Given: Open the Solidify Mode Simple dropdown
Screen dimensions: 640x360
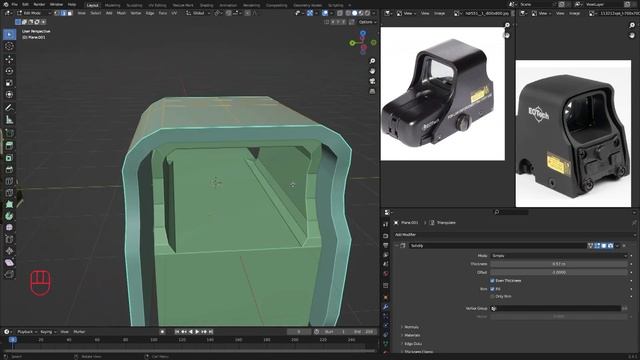Looking at the screenshot, I should click(559, 256).
